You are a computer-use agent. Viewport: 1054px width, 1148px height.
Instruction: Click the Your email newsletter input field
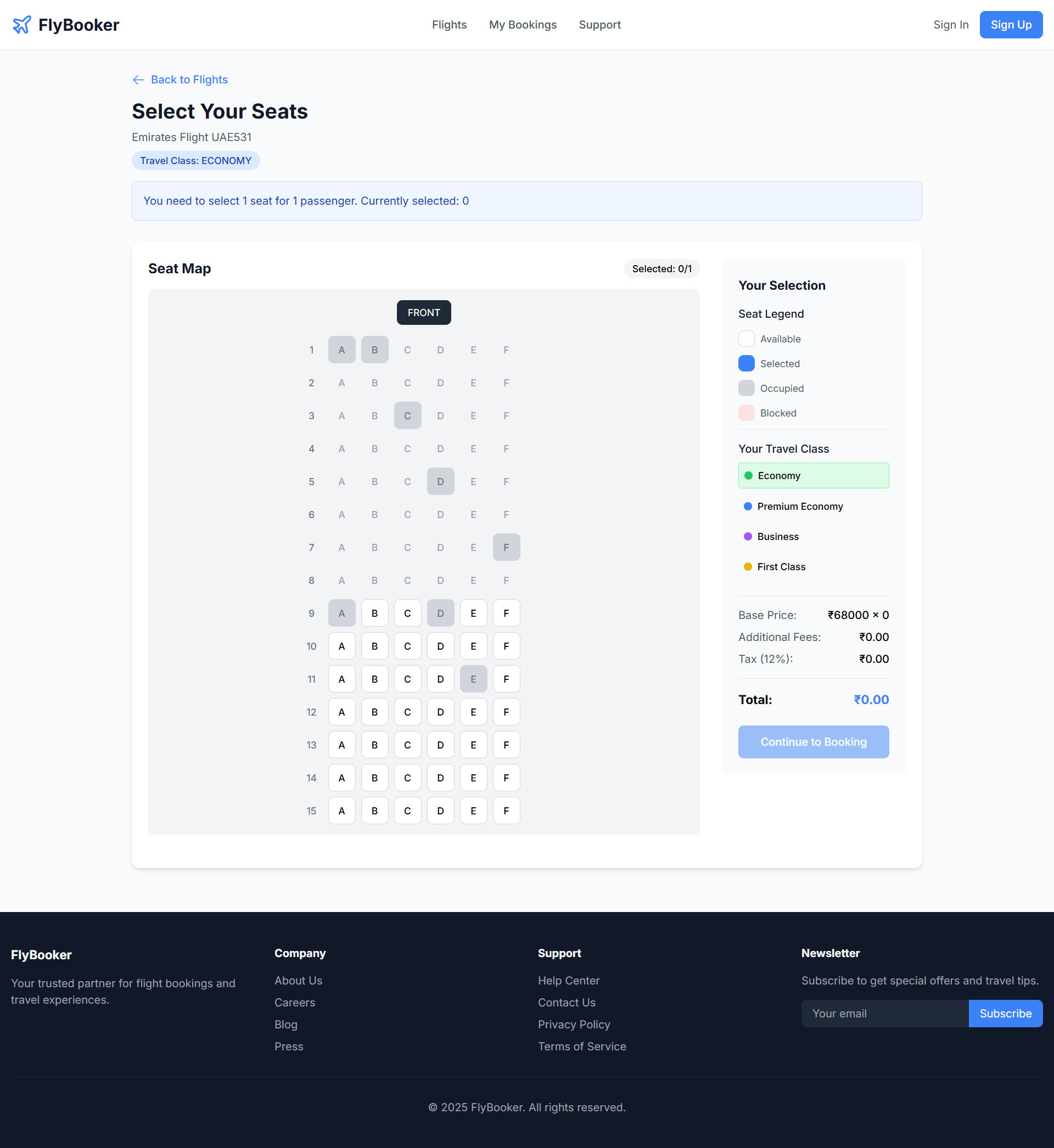(x=884, y=1013)
